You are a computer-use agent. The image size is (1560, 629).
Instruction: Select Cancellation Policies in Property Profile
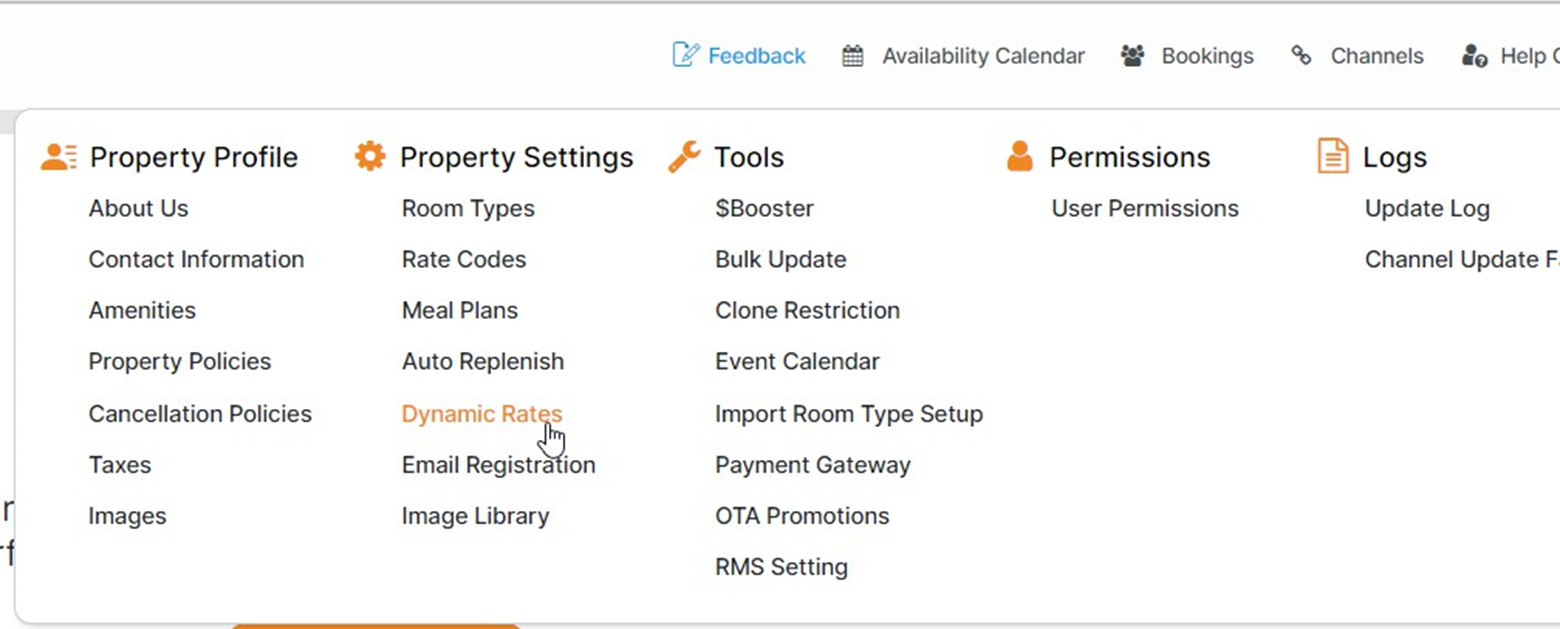200,414
